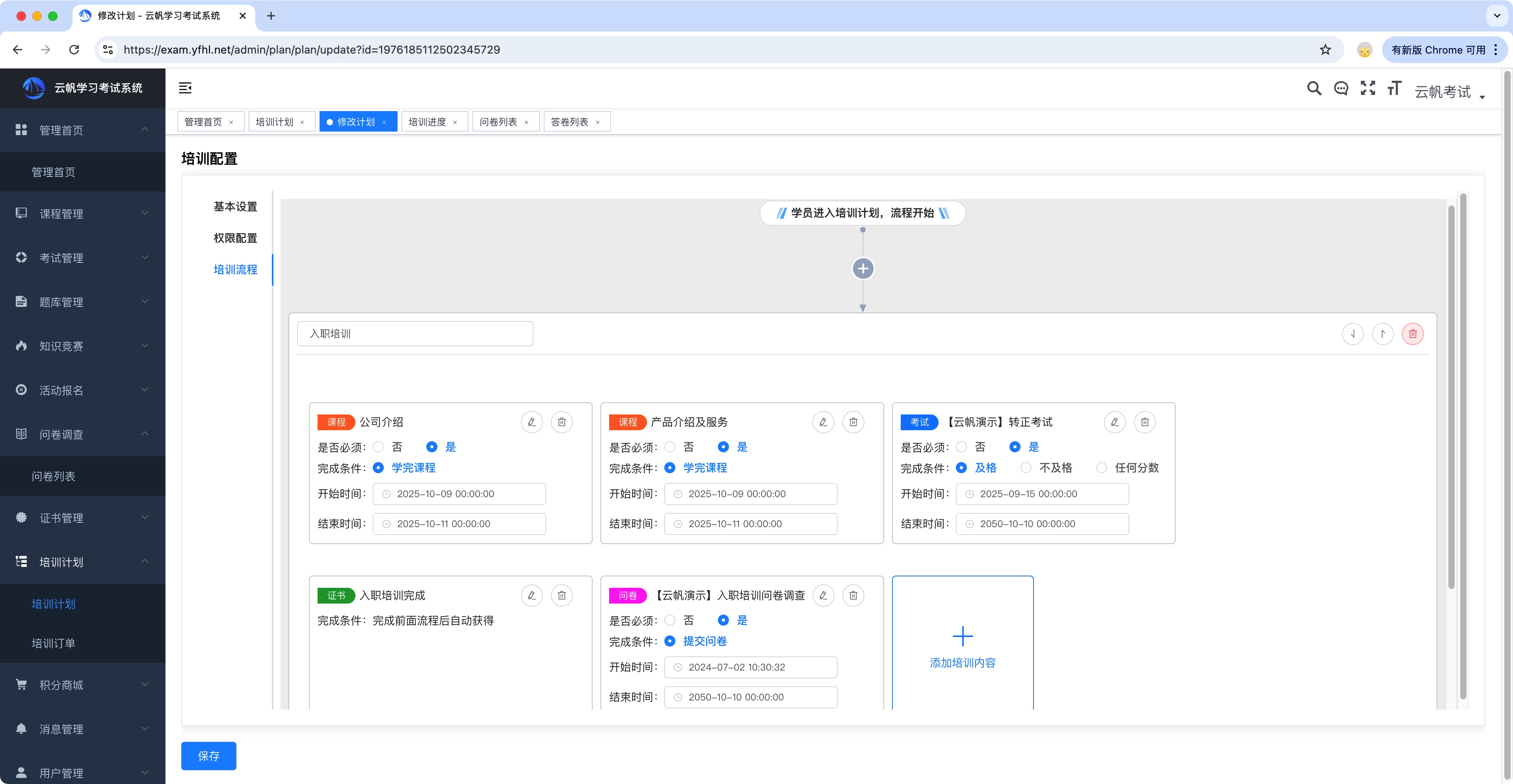Edit the 公司介绍 course item
Viewport: 1513px width, 784px height.
pos(532,422)
